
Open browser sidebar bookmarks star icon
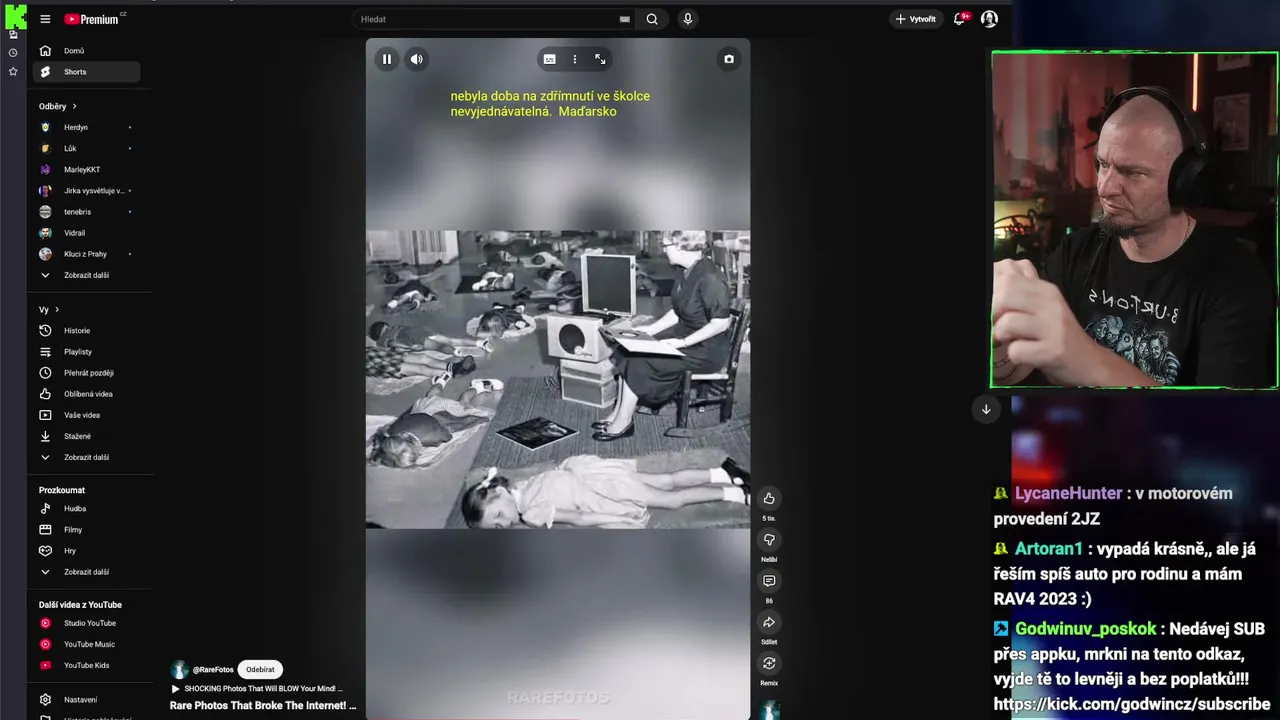13,71
